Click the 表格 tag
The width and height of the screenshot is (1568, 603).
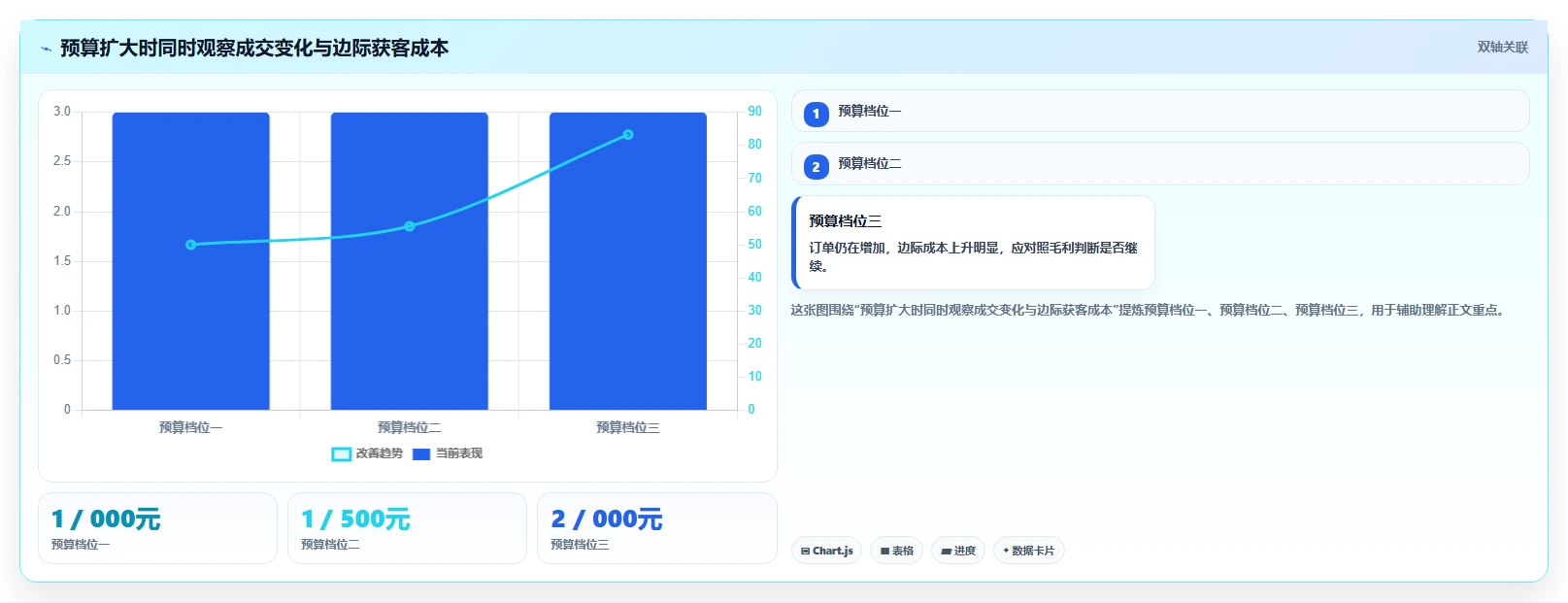896,551
